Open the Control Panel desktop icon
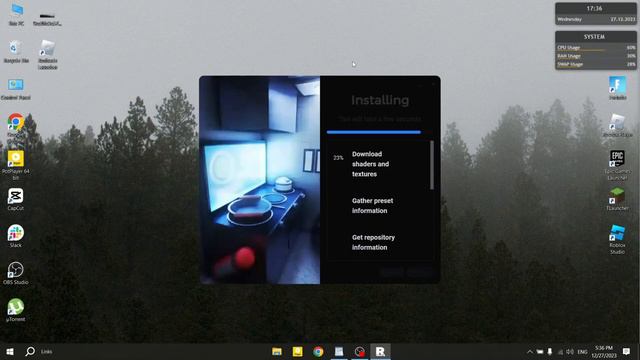Screen dimensions: 640x360 (16, 89)
